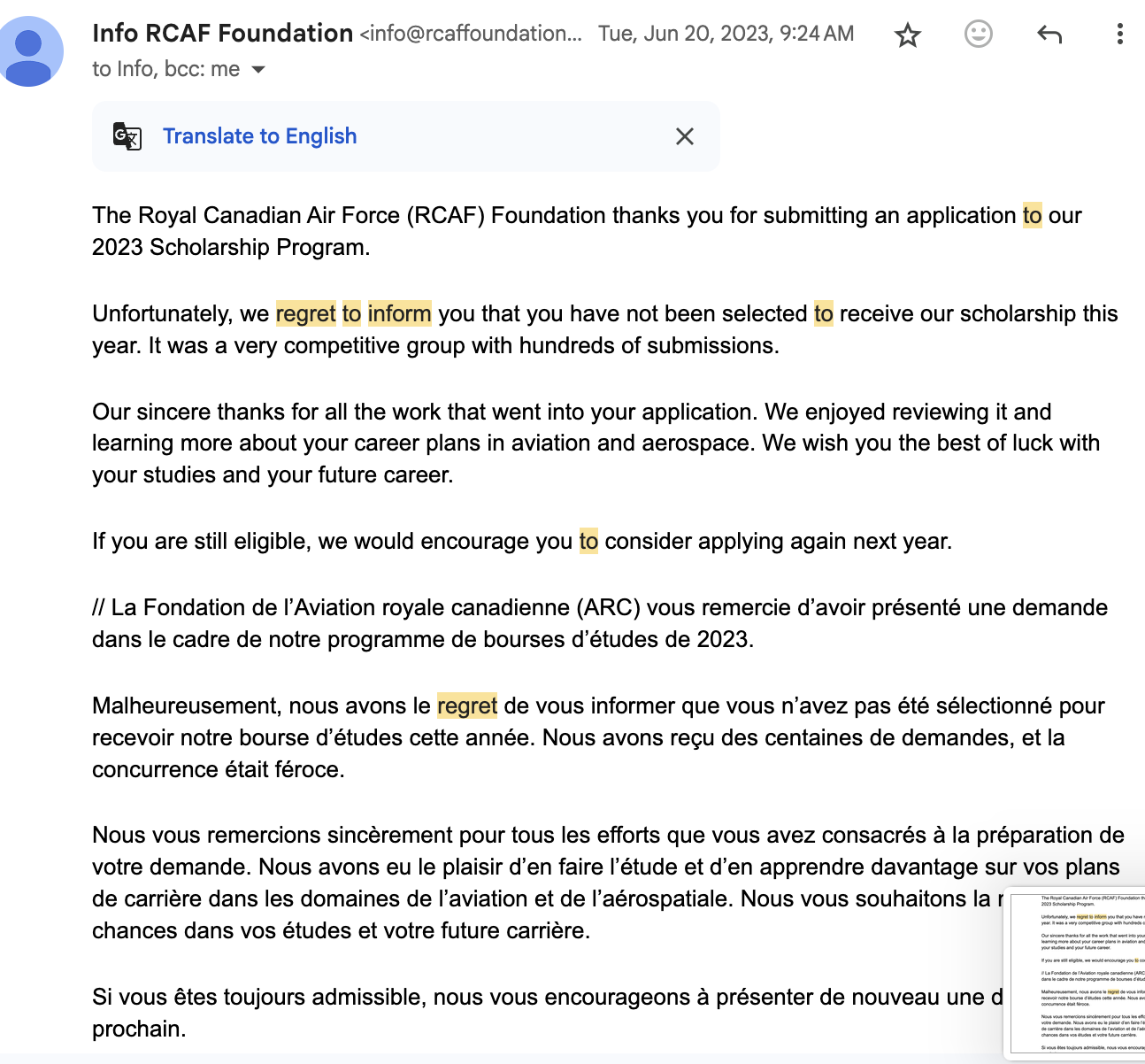Star this RCAF Foundation email

(908, 35)
